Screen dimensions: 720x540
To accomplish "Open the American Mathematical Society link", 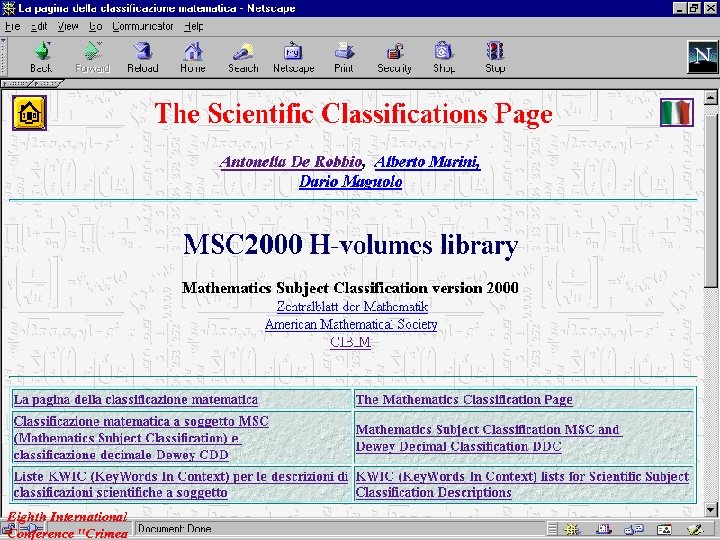I will pyautogui.click(x=351, y=324).
